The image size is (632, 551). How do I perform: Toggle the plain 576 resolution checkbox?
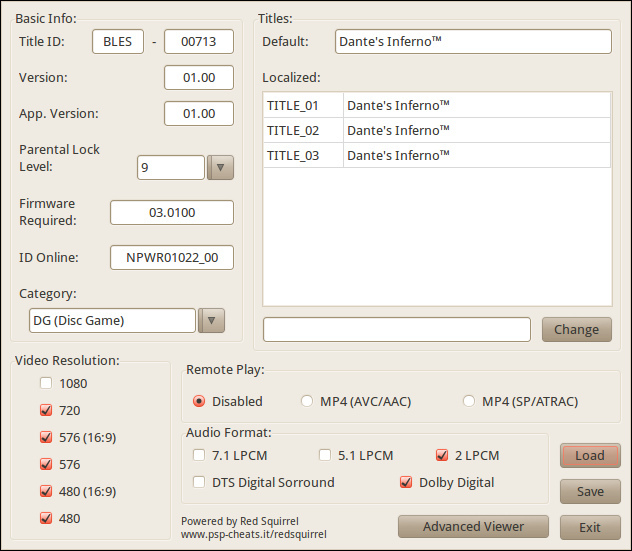(46, 464)
